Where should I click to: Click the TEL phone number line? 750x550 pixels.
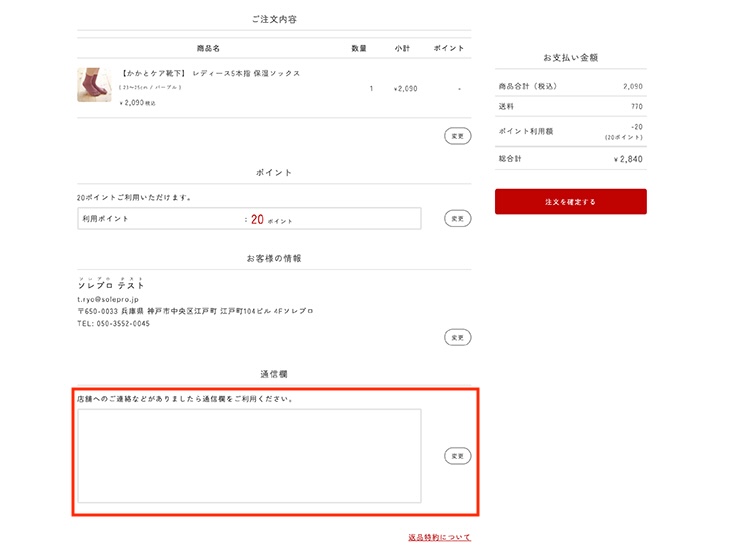coord(113,323)
